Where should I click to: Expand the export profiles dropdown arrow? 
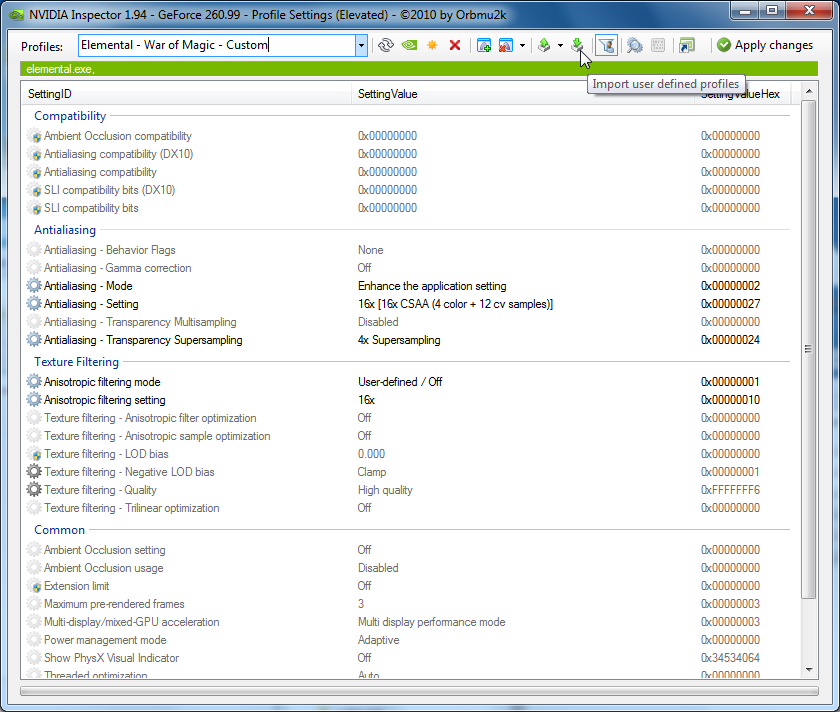coord(560,45)
